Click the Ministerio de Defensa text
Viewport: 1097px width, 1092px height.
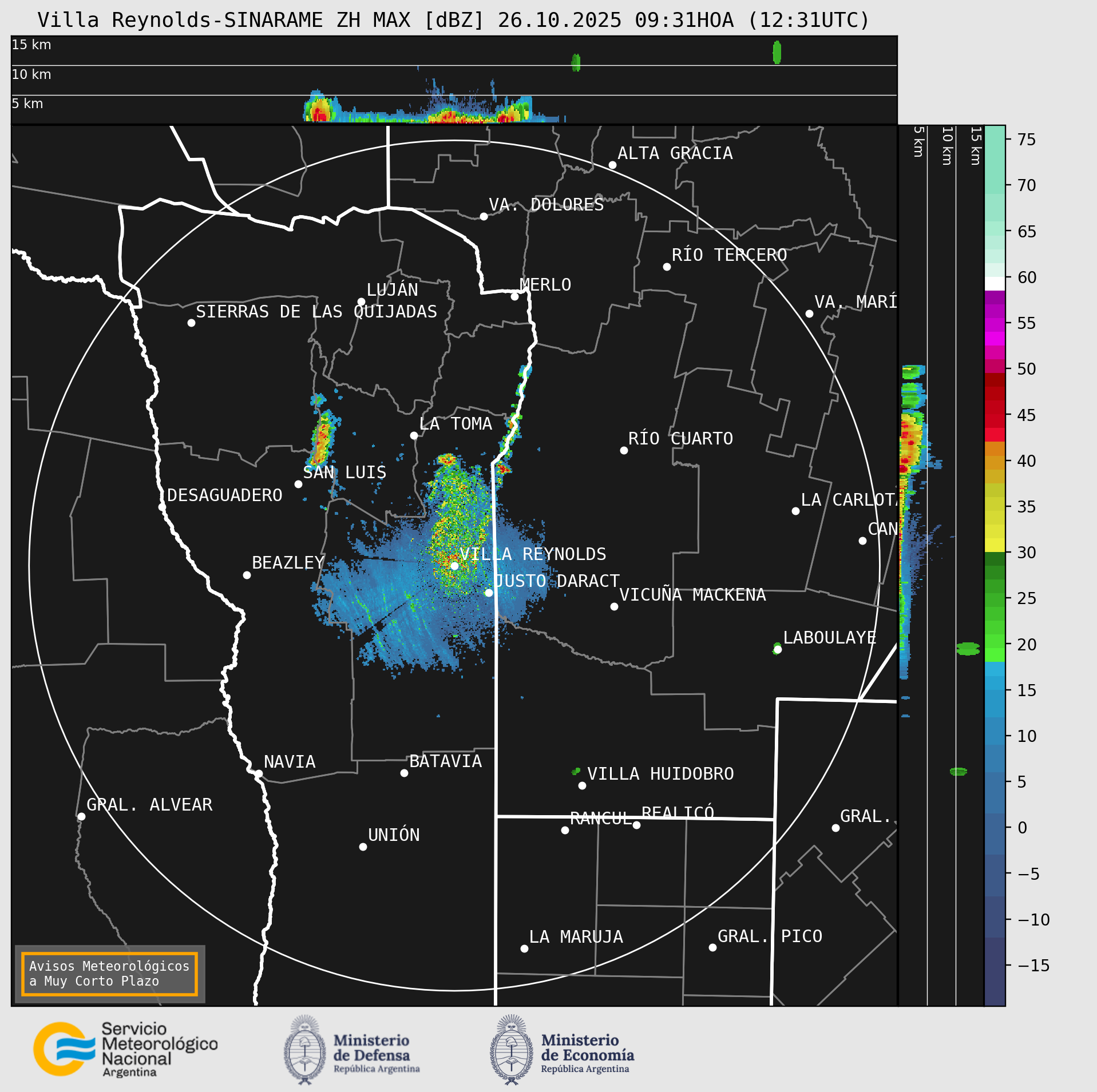point(377,1053)
